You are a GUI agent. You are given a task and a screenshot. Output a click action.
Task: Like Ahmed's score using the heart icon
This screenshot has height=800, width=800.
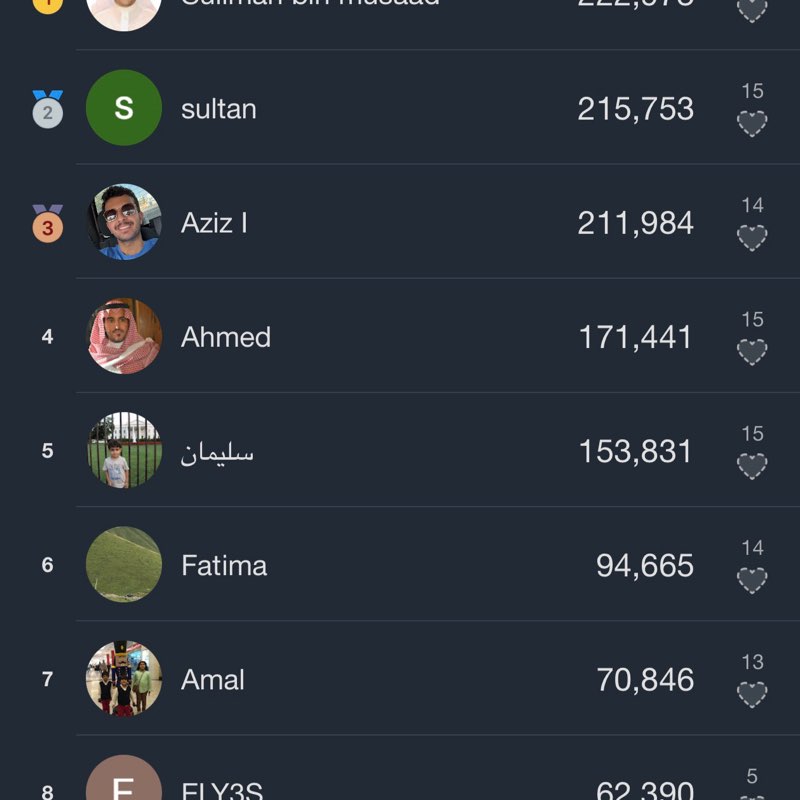tap(752, 351)
